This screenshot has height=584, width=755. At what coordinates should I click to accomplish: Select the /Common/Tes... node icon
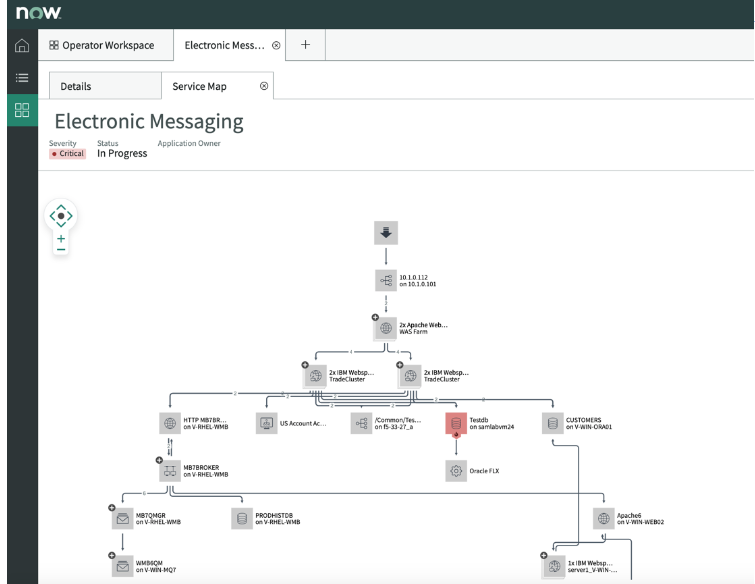tap(361, 424)
